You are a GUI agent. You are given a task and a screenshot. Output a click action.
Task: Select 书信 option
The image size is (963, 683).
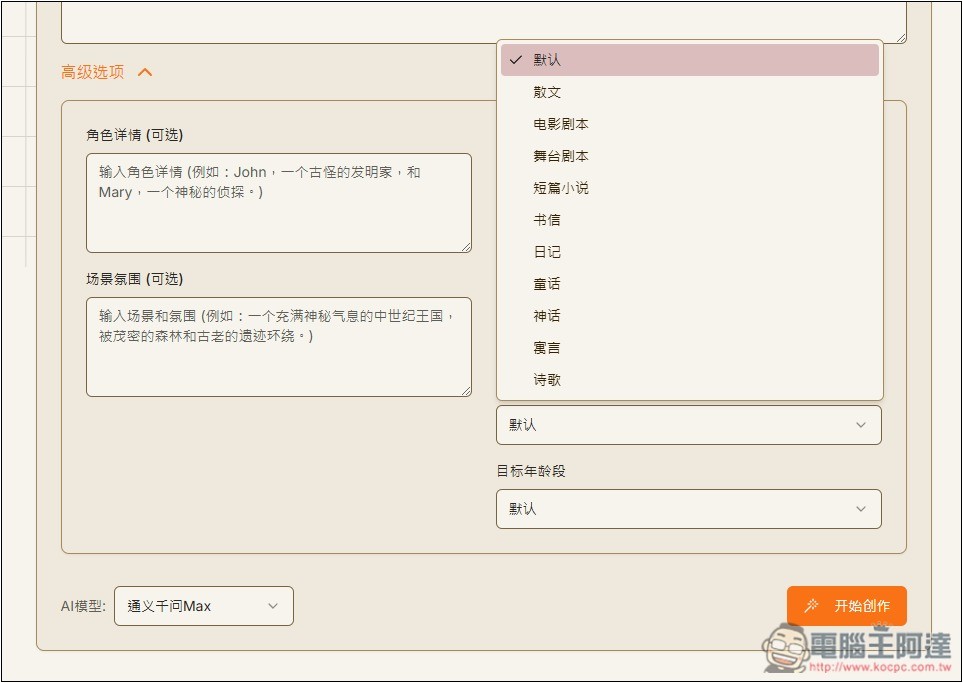click(x=690, y=220)
